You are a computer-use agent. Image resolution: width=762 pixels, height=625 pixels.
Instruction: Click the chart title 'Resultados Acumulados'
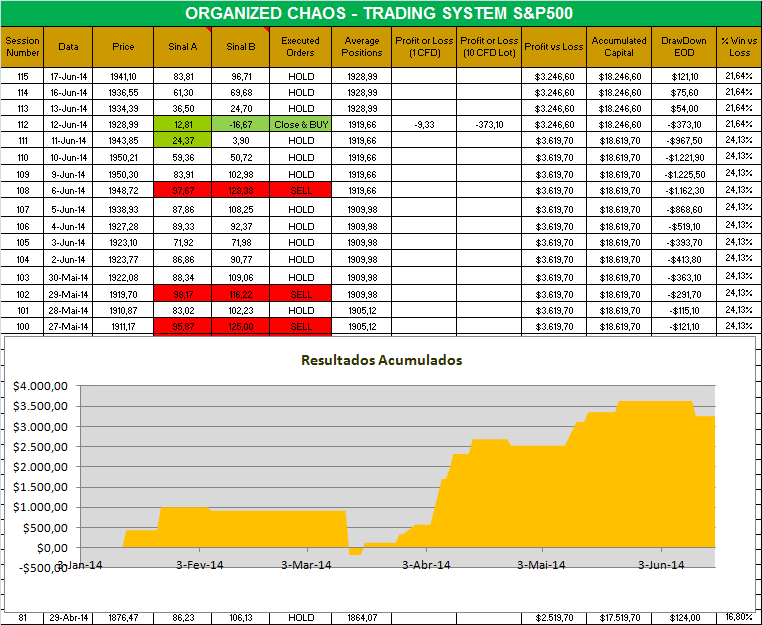pos(381,360)
